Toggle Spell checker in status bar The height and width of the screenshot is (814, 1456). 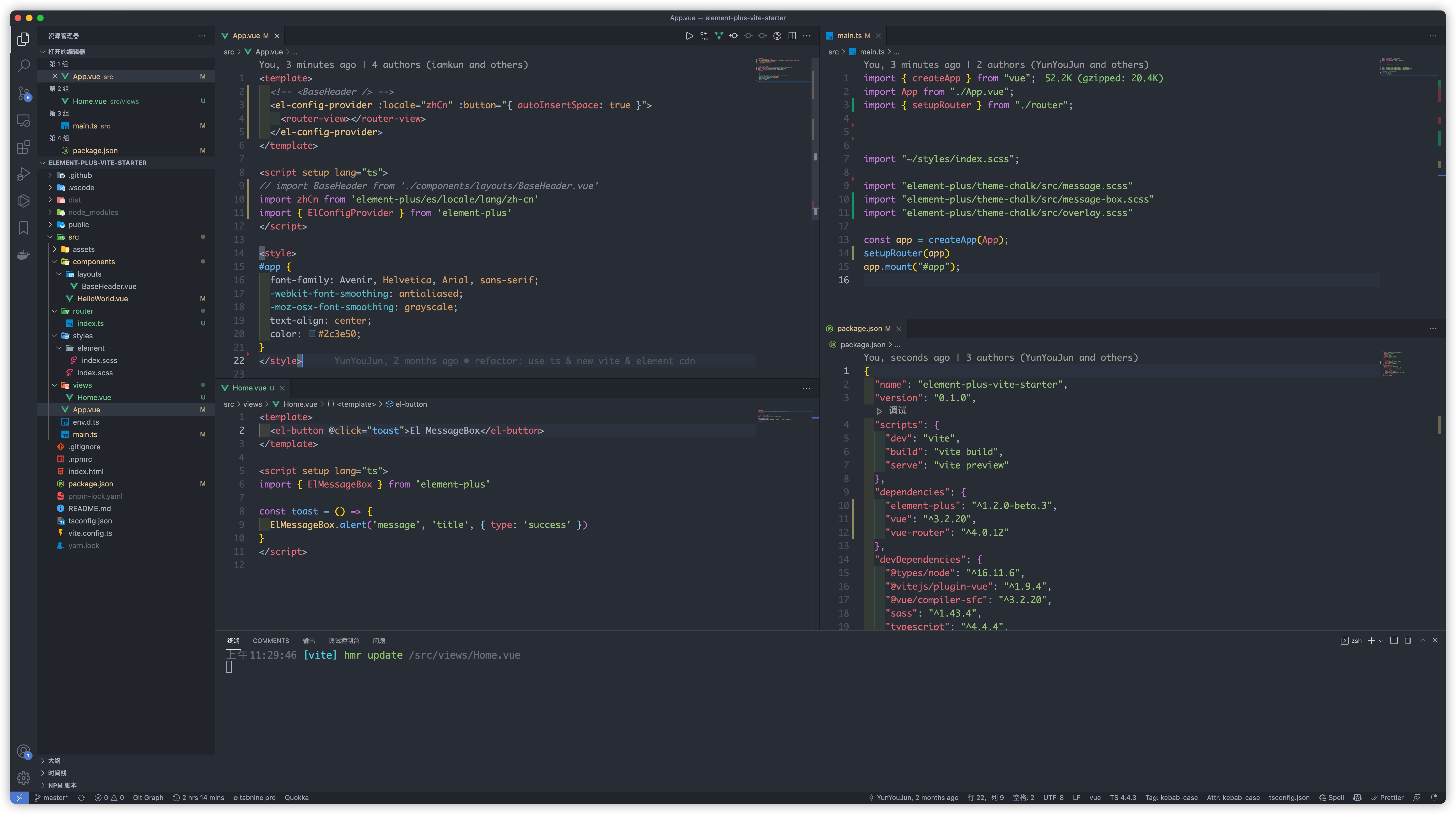pos(1331,798)
